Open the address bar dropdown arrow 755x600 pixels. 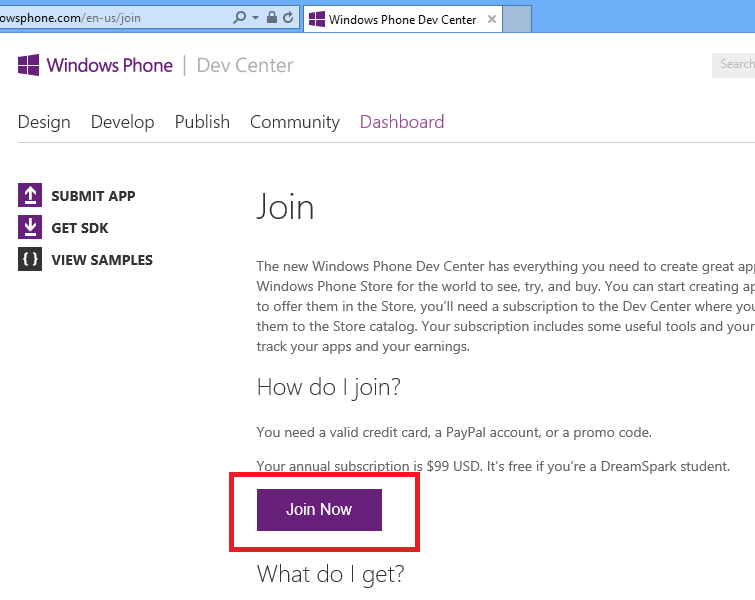pos(255,18)
